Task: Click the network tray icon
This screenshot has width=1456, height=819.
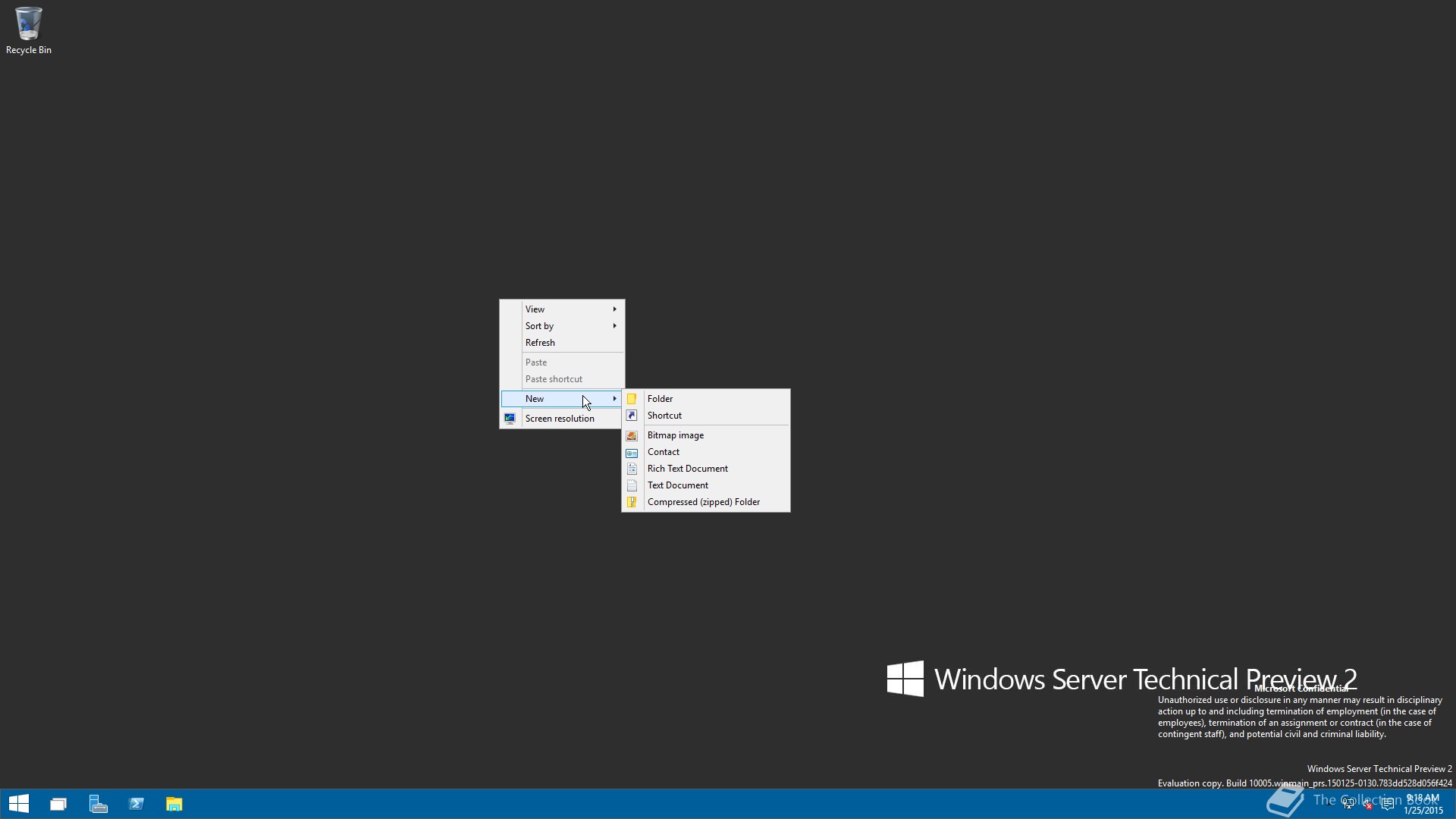Action: click(1348, 804)
